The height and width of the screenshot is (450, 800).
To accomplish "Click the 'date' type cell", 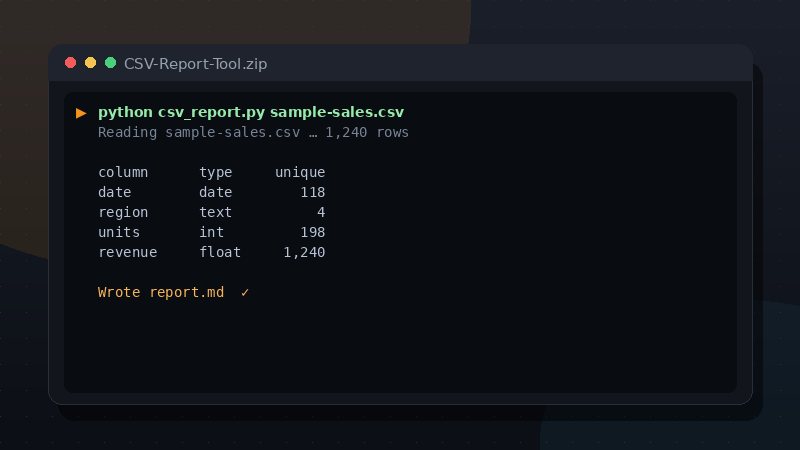I will pos(215,192).
